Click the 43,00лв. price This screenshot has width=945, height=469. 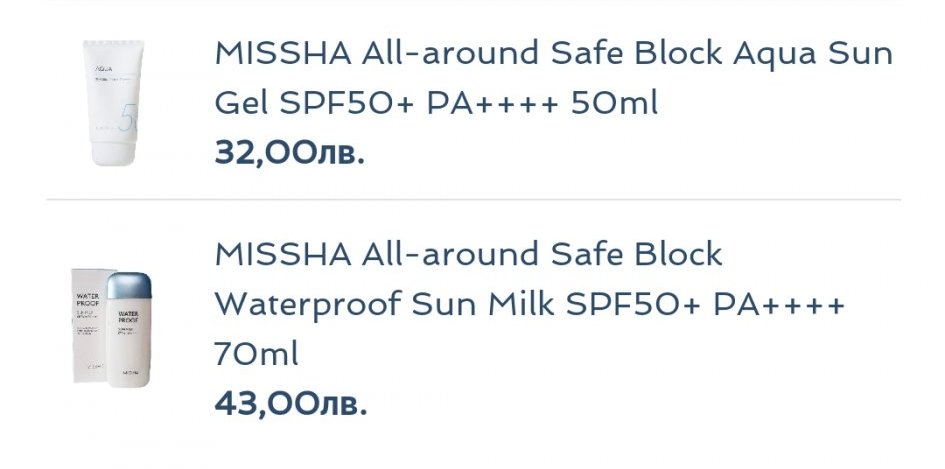(x=290, y=403)
